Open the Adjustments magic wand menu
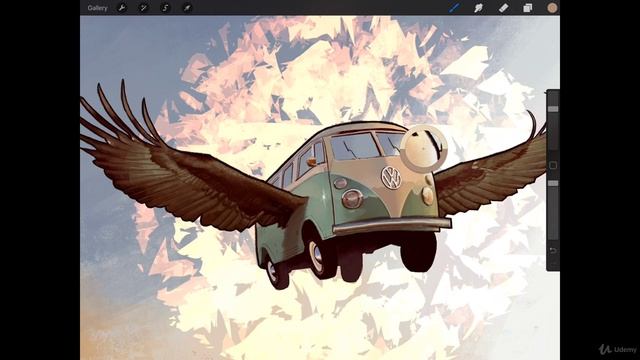The height and width of the screenshot is (360, 640). (143, 8)
